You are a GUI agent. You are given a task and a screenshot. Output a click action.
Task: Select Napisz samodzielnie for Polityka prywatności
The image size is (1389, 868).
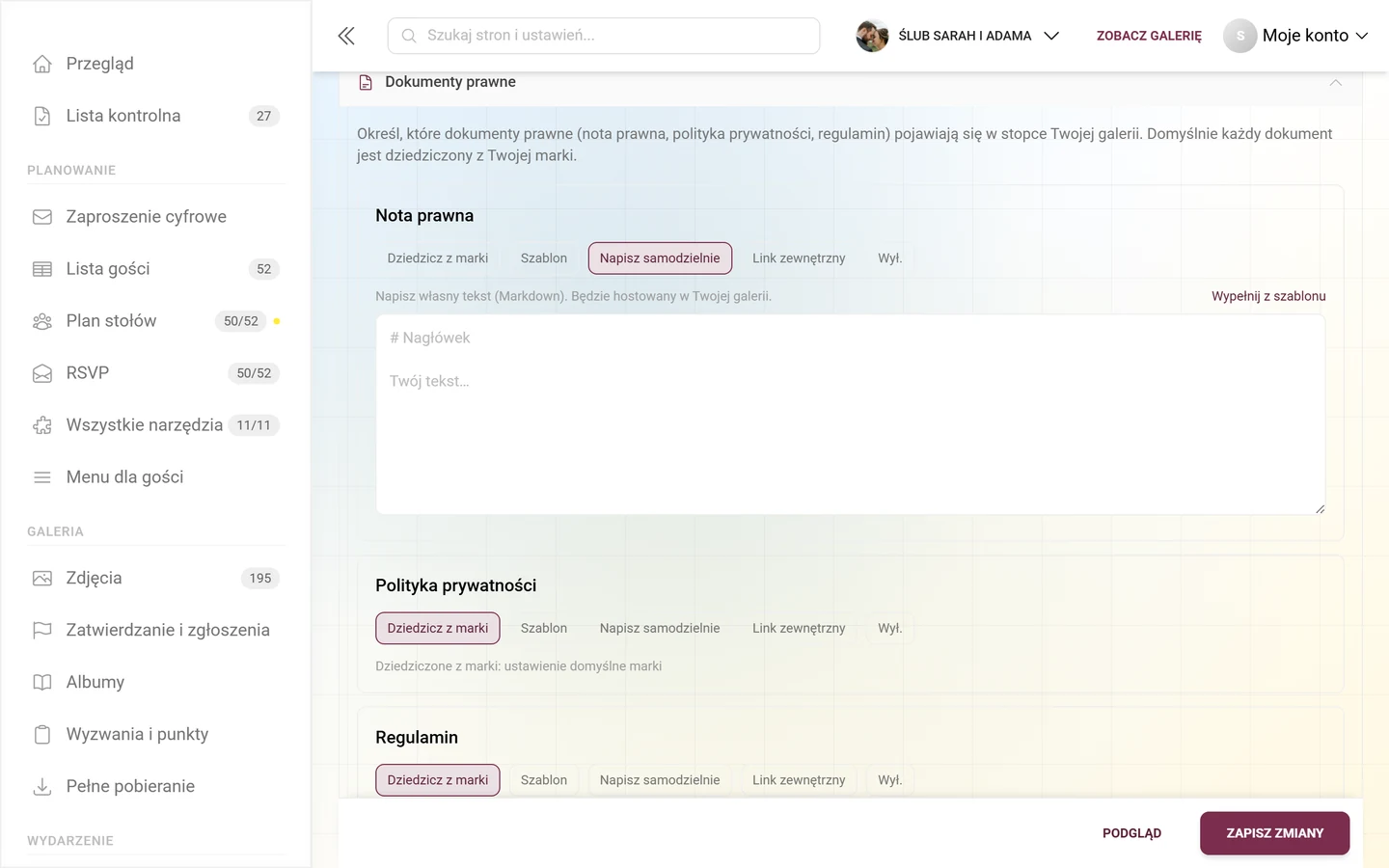tap(660, 629)
